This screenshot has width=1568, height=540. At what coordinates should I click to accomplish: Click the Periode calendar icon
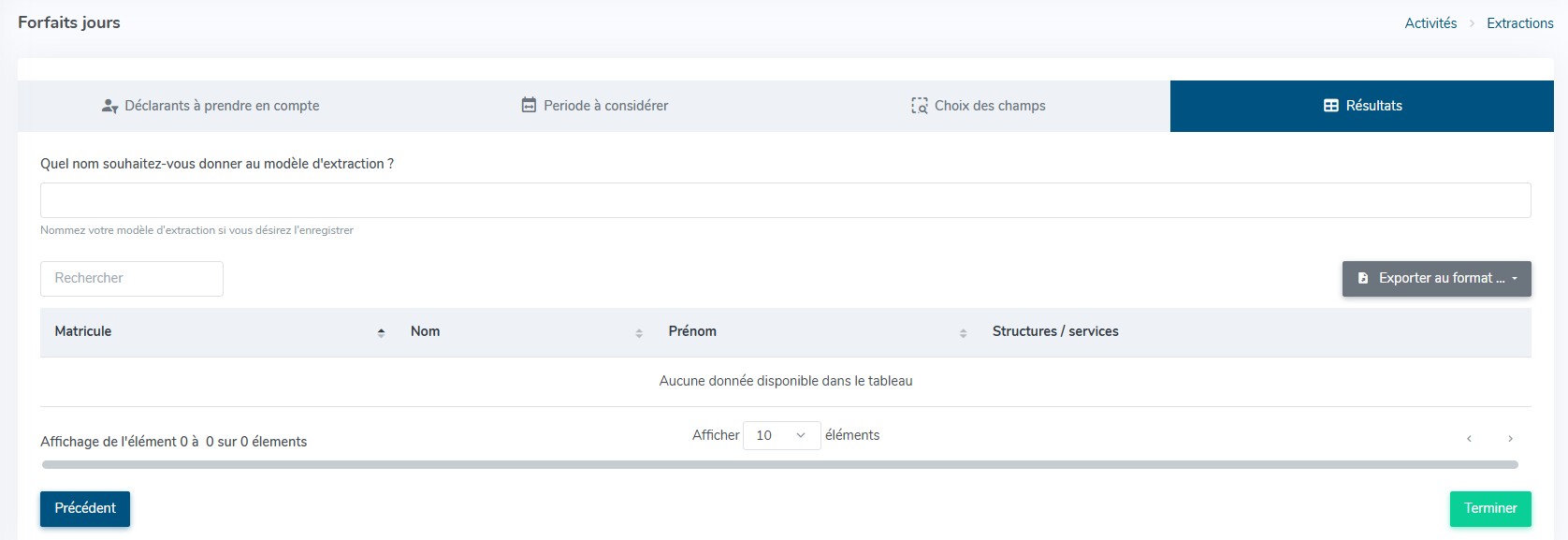click(529, 106)
